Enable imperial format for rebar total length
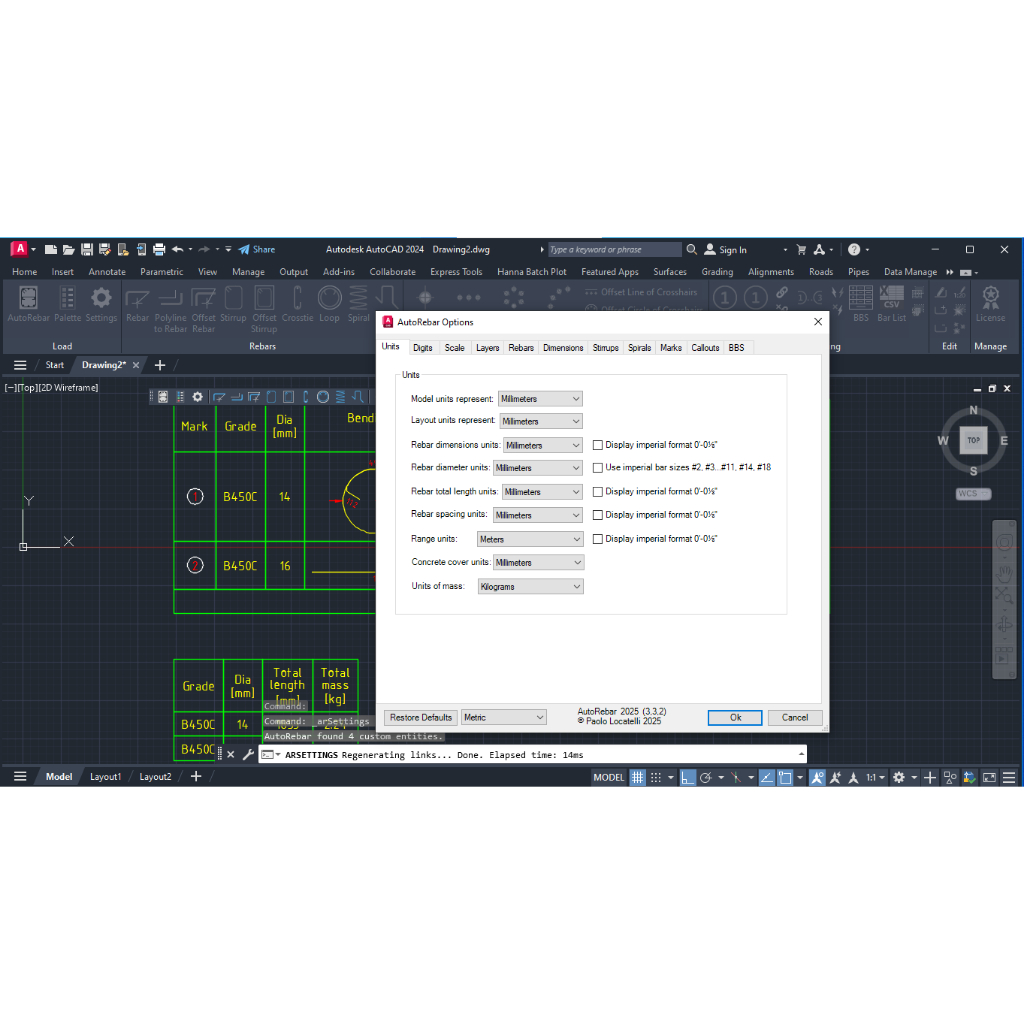 pos(598,492)
